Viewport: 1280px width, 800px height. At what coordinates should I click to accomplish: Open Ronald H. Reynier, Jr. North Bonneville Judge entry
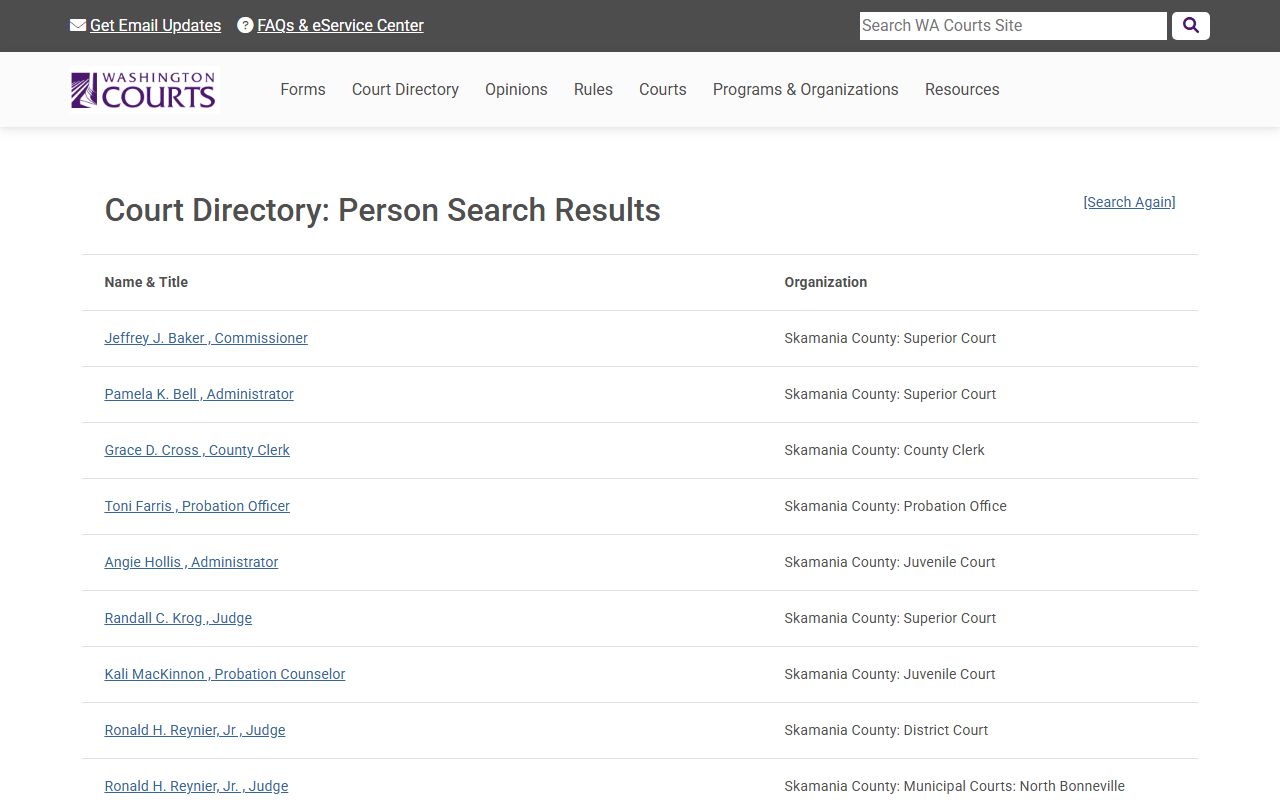(x=196, y=786)
